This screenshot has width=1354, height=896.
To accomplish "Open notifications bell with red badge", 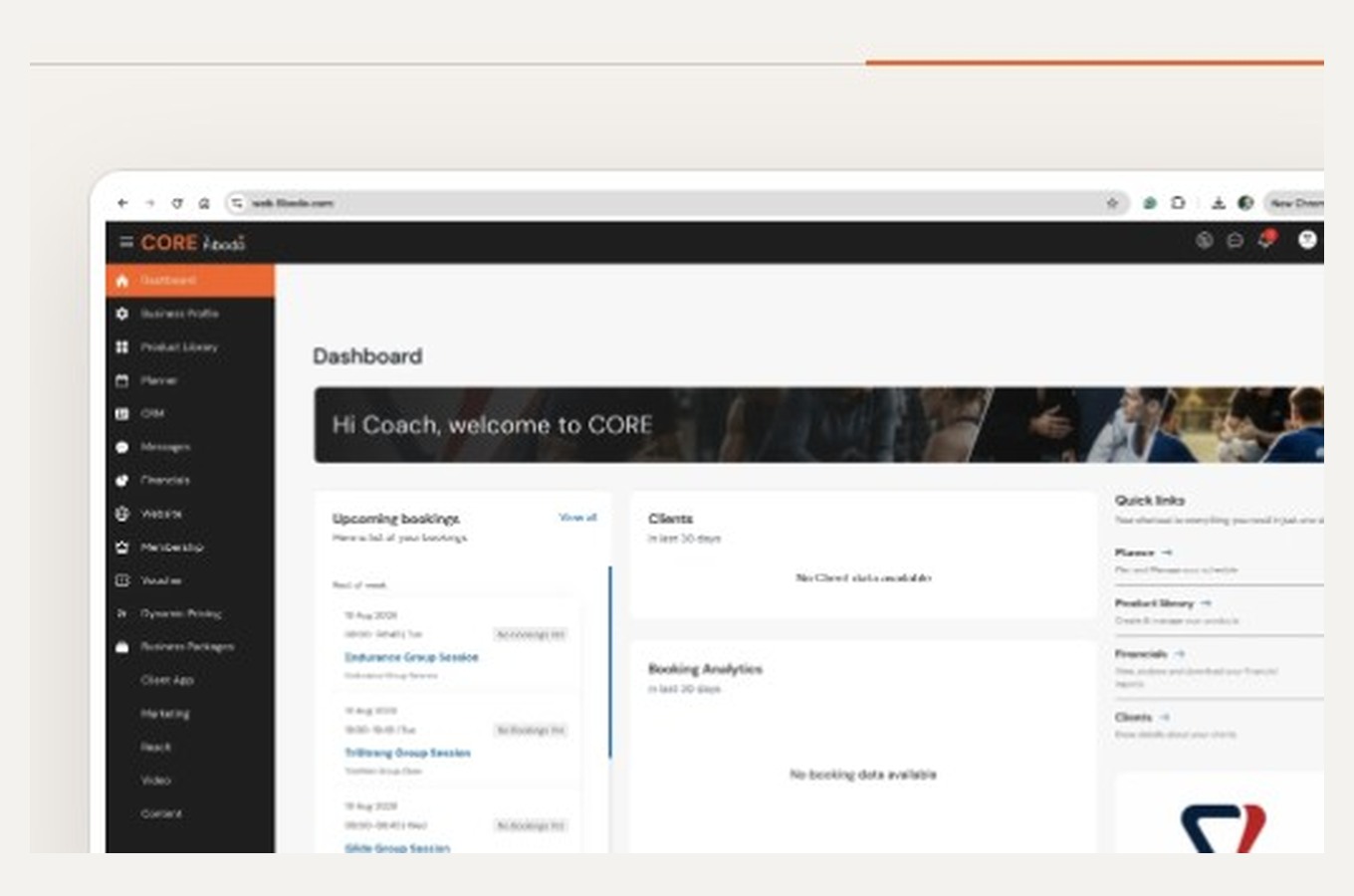I will [x=1265, y=239].
